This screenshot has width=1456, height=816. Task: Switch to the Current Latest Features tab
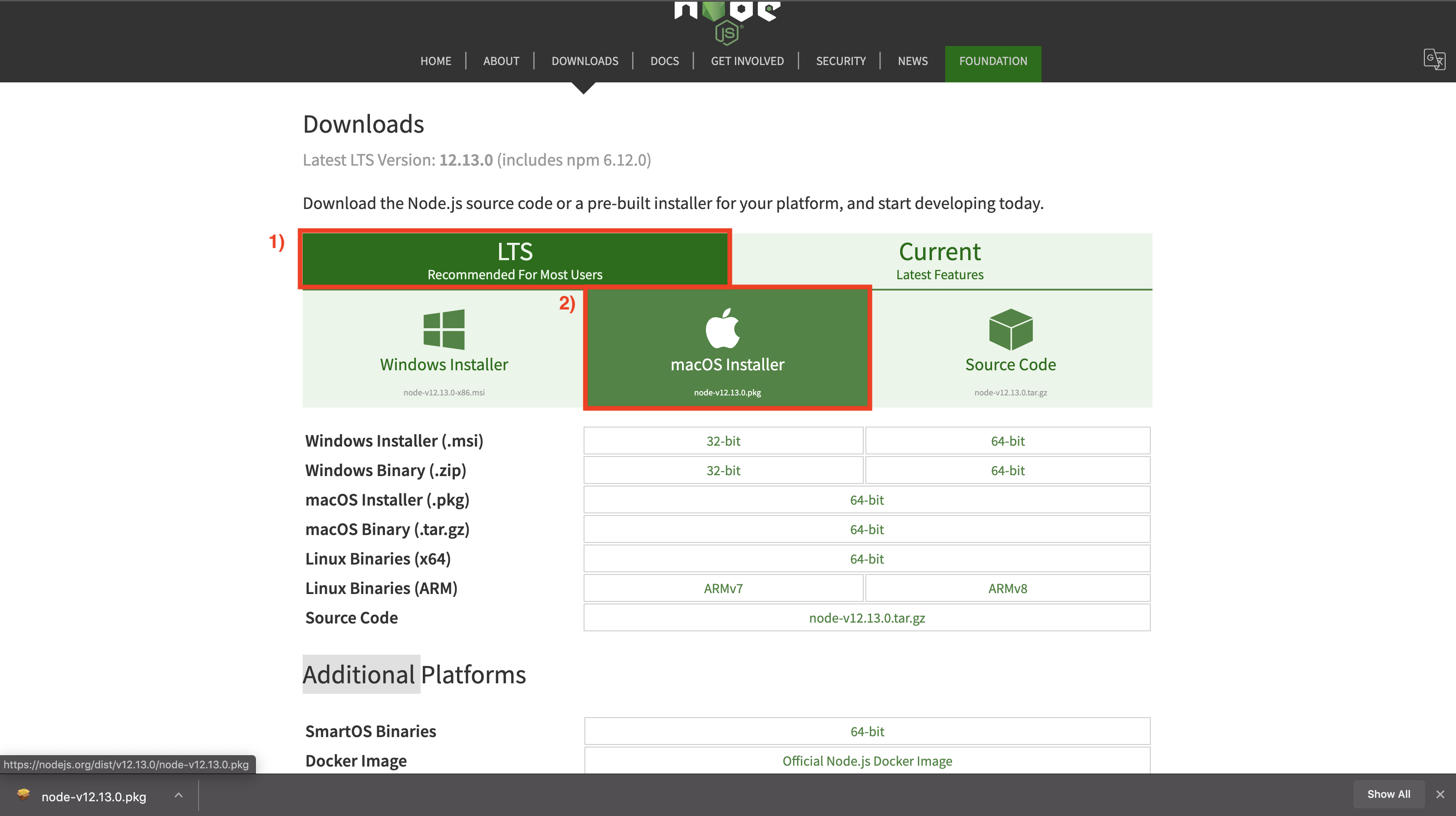coord(940,260)
